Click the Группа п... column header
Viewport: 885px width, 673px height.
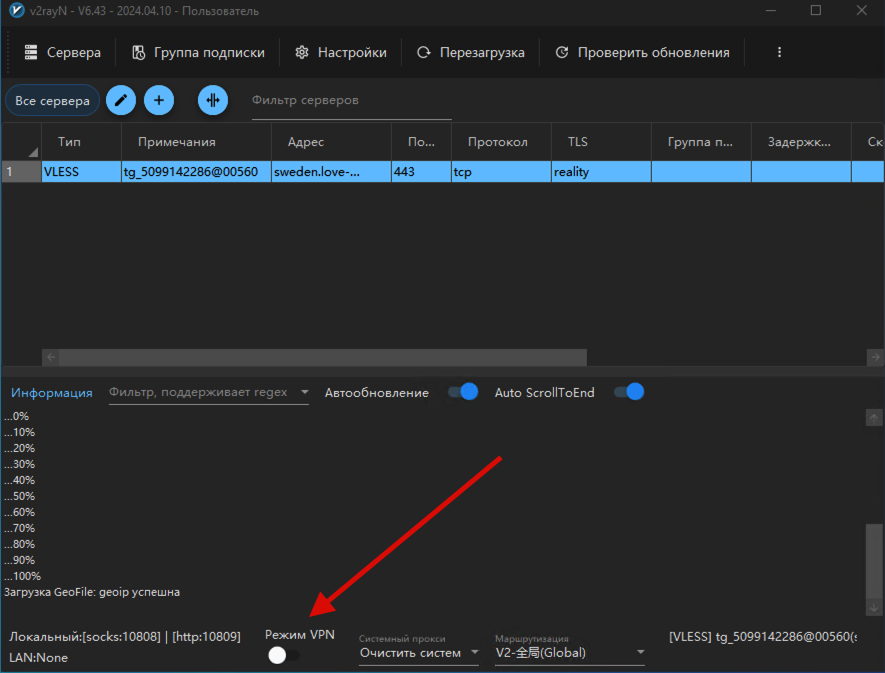coord(701,142)
